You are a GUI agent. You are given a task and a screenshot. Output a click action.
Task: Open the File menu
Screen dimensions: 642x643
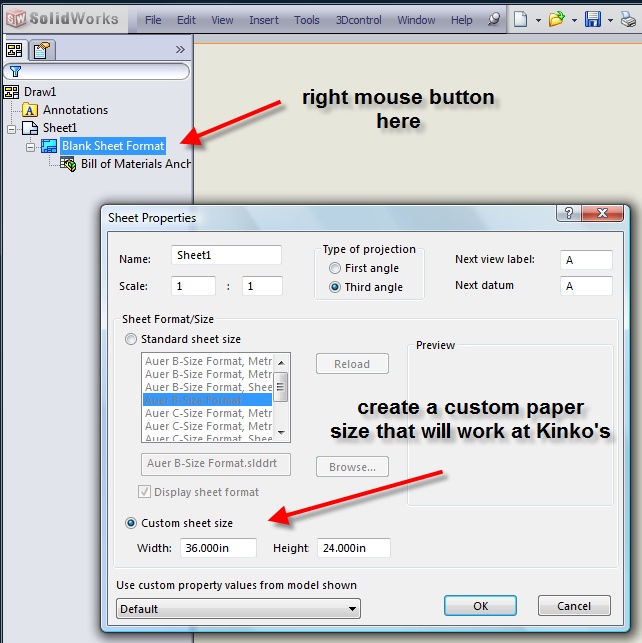(153, 20)
